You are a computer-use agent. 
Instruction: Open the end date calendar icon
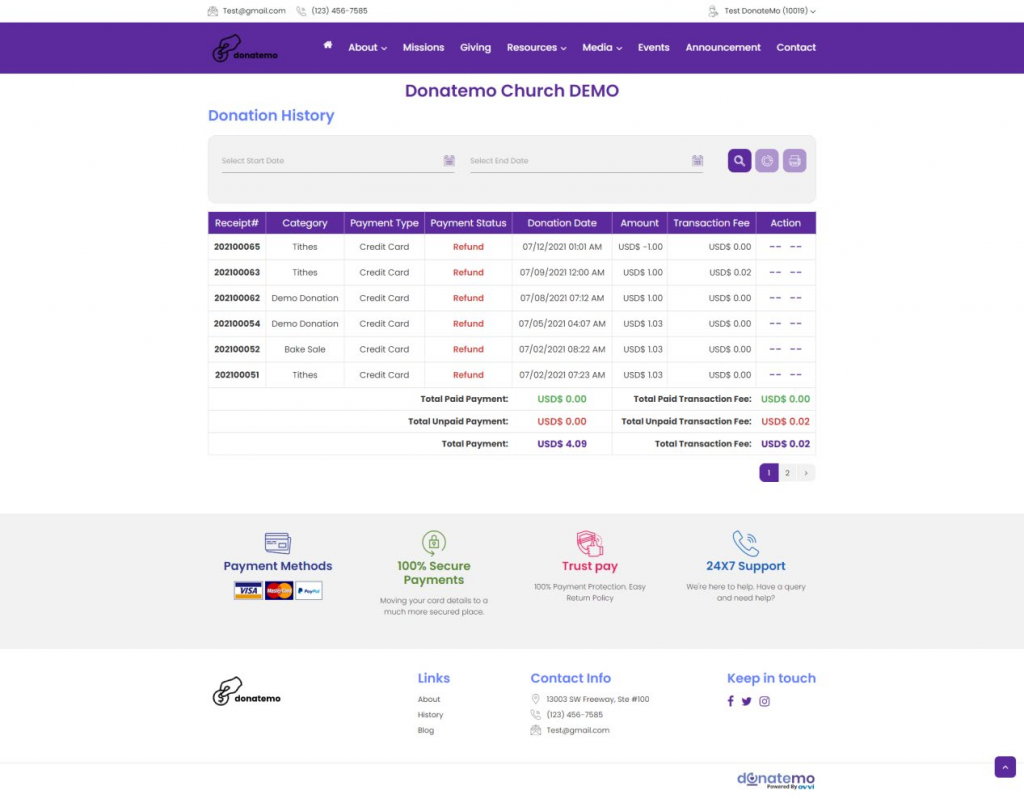[696, 160]
